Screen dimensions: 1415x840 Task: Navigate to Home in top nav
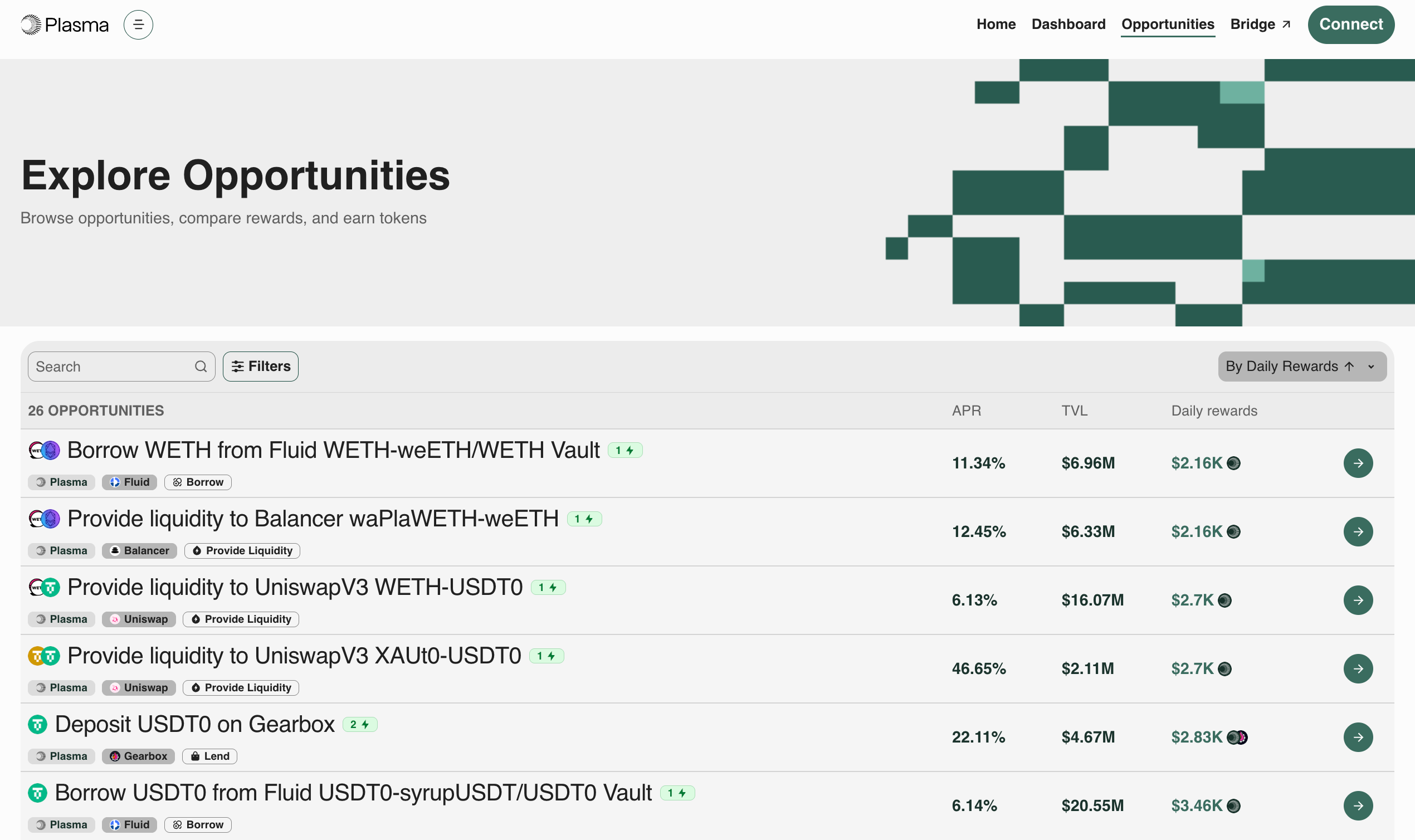pyautogui.click(x=996, y=25)
